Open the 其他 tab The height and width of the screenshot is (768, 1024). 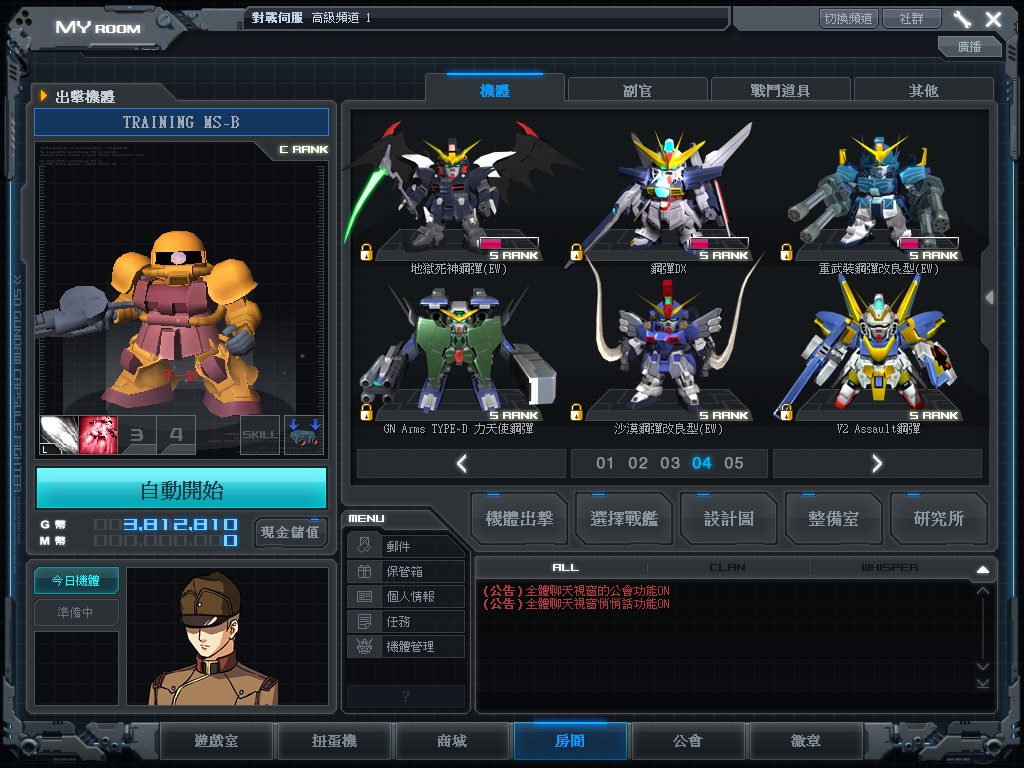(923, 90)
